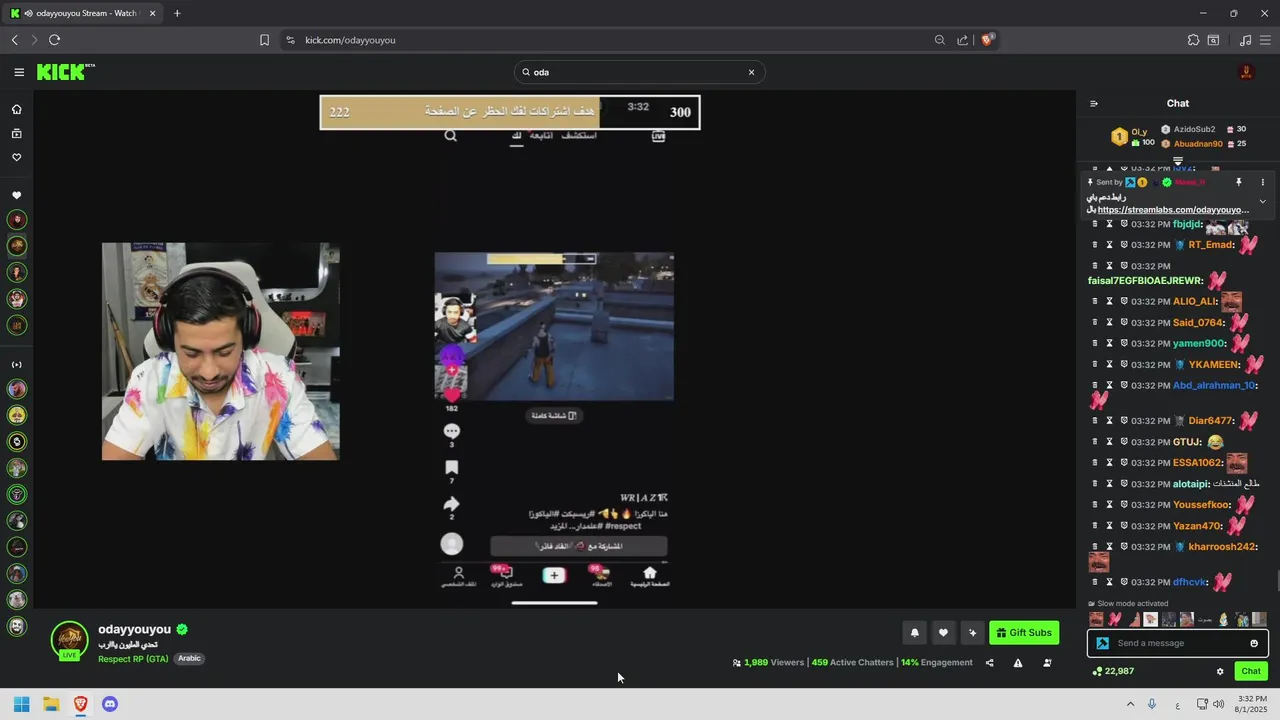Open chat identity badge selector
1280x720 pixels.
point(1102,643)
